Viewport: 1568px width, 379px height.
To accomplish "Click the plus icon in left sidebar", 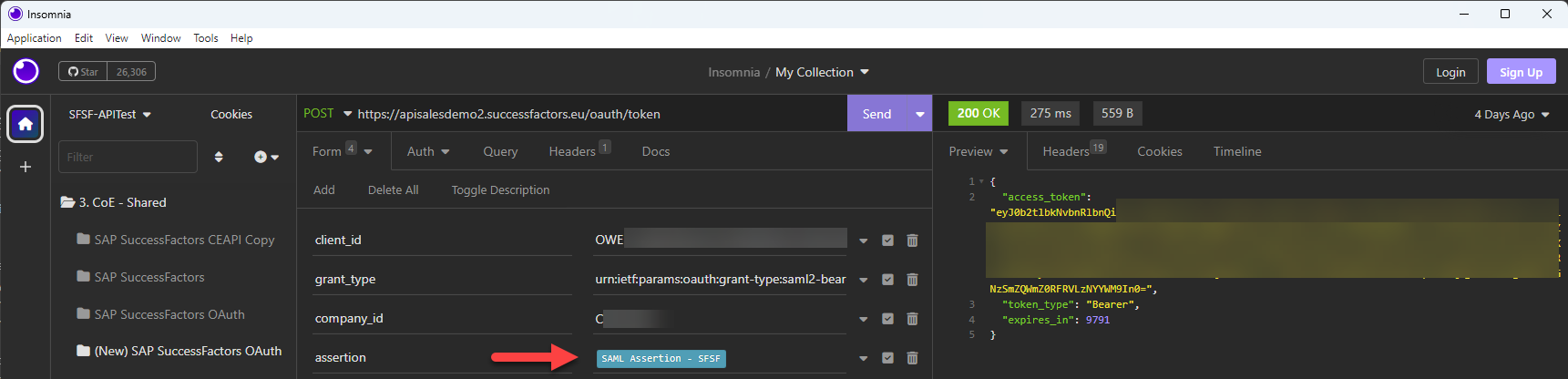I will (x=26, y=167).
